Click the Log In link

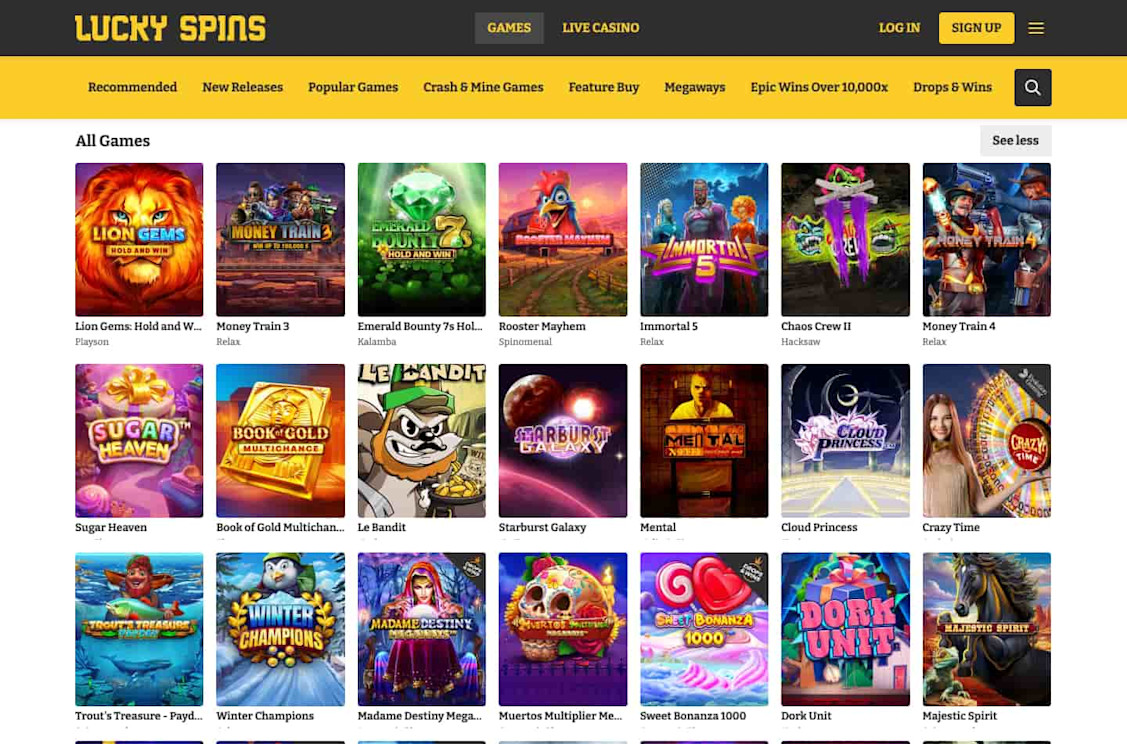pos(899,28)
